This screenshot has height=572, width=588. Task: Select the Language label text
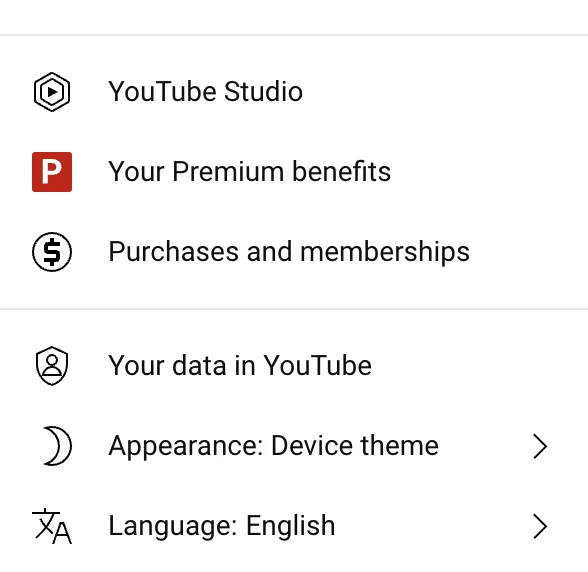[x=172, y=527]
